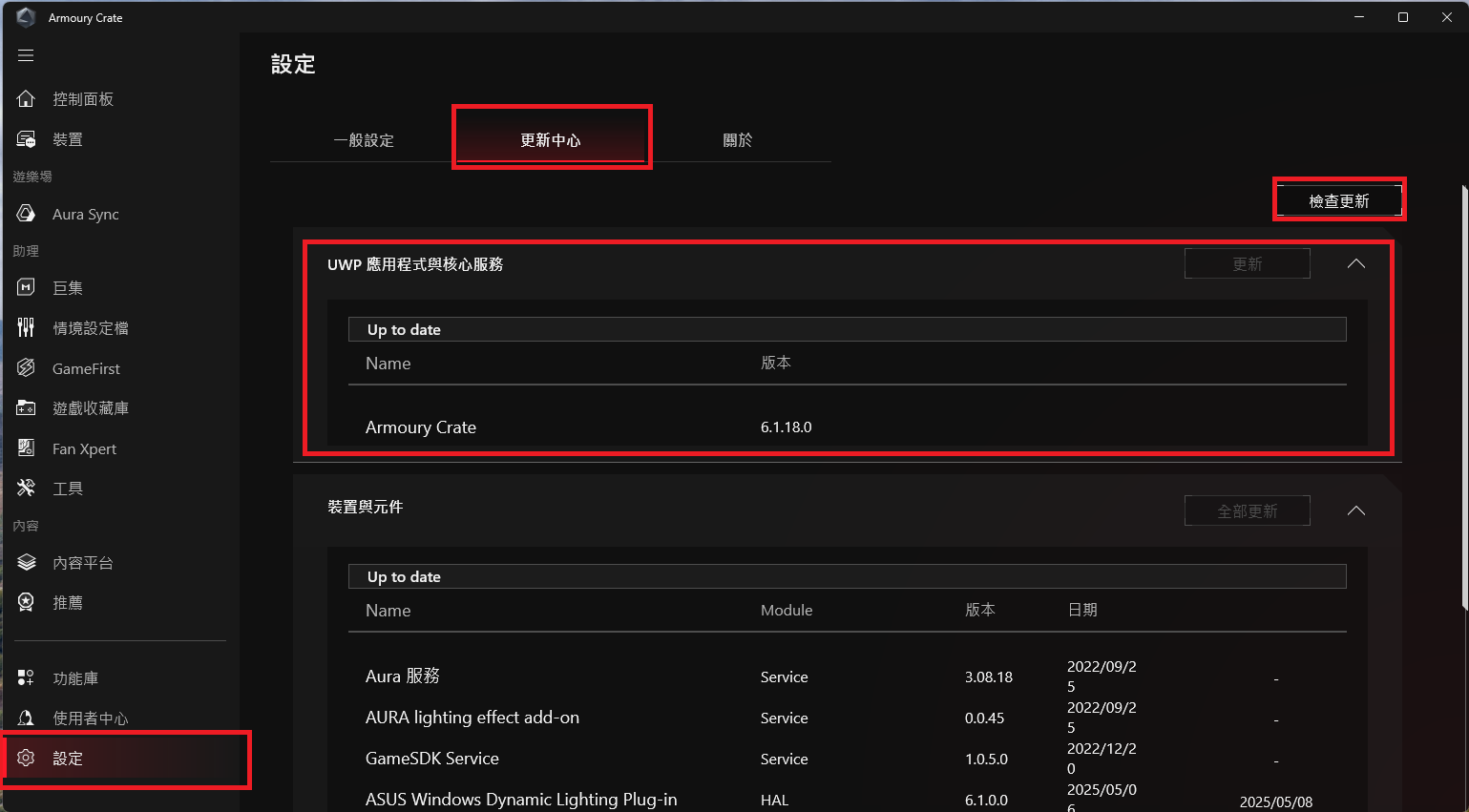The image size is (1469, 812).
Task: Open the hamburger menu icon
Action: pyautogui.click(x=26, y=55)
